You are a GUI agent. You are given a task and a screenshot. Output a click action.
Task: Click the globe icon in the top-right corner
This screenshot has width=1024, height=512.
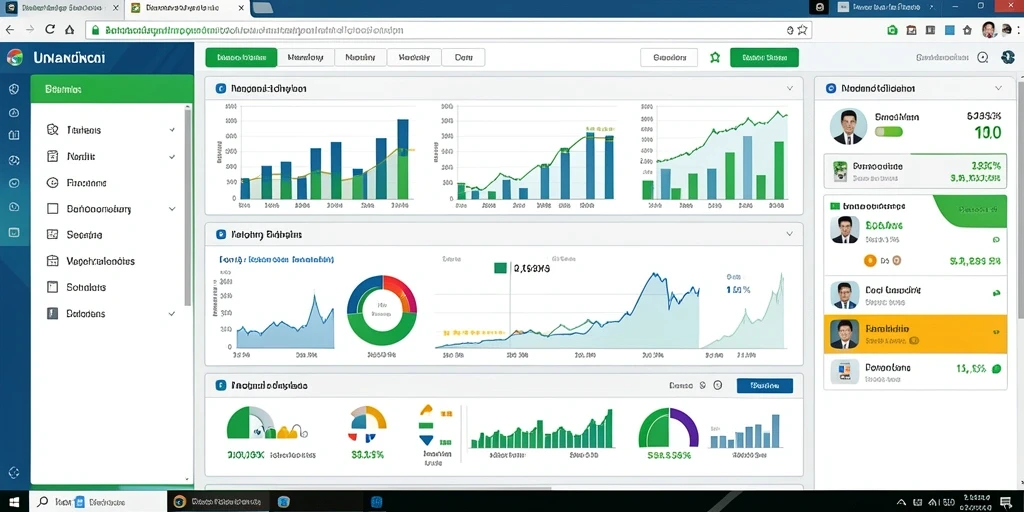[x=1007, y=57]
